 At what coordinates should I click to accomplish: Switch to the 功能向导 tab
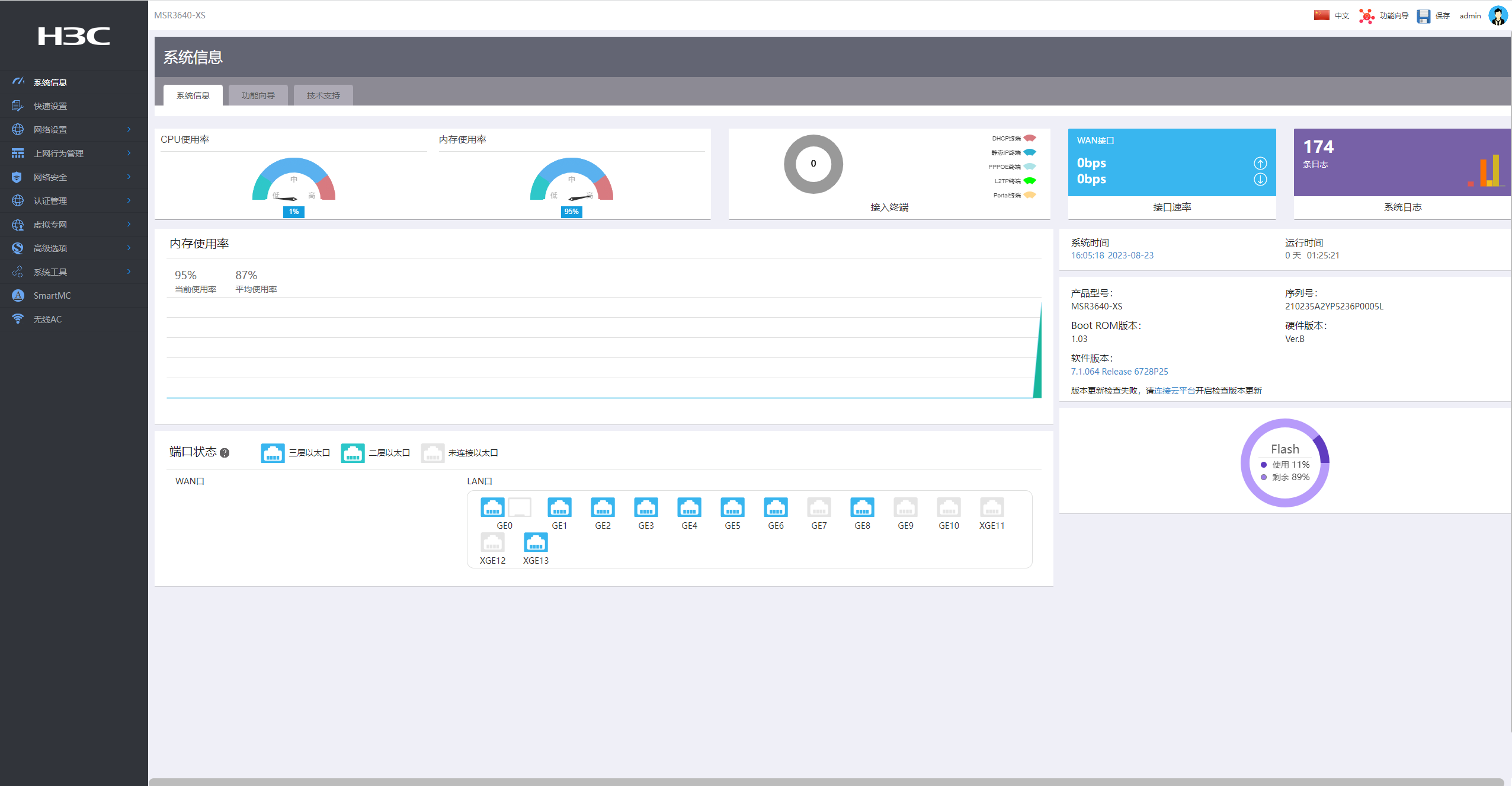[258, 95]
